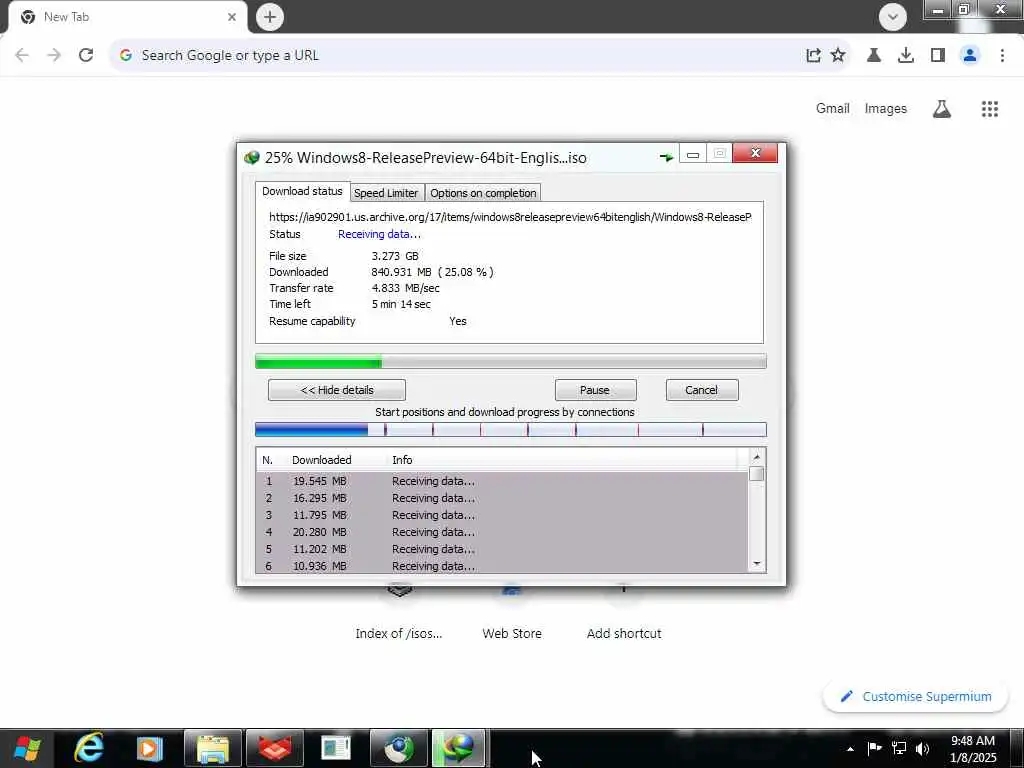Viewport: 1024px width, 768px height.
Task: Click the browser back arrow
Action: coord(22,56)
